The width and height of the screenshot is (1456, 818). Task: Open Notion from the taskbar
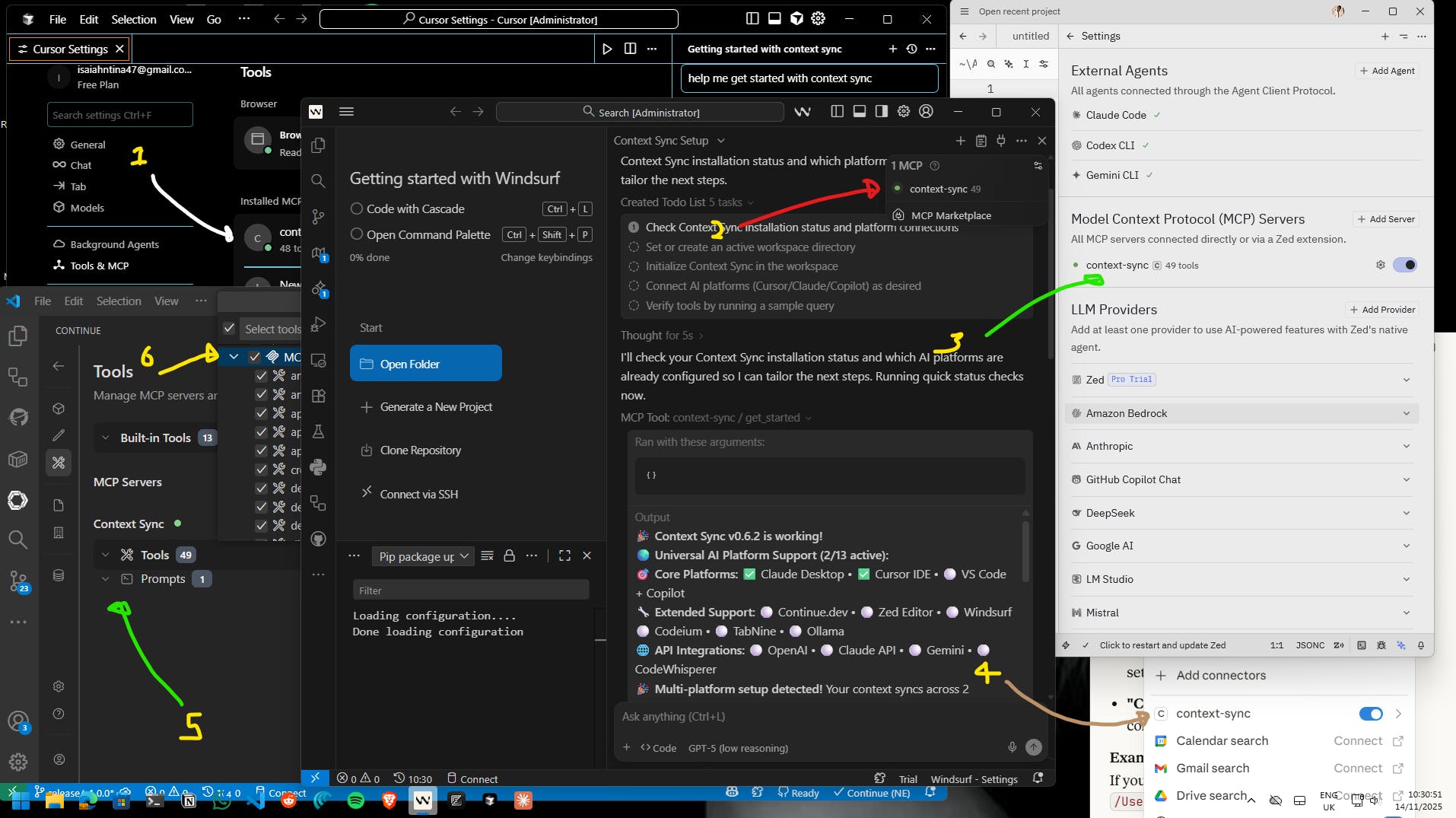pyautogui.click(x=189, y=800)
